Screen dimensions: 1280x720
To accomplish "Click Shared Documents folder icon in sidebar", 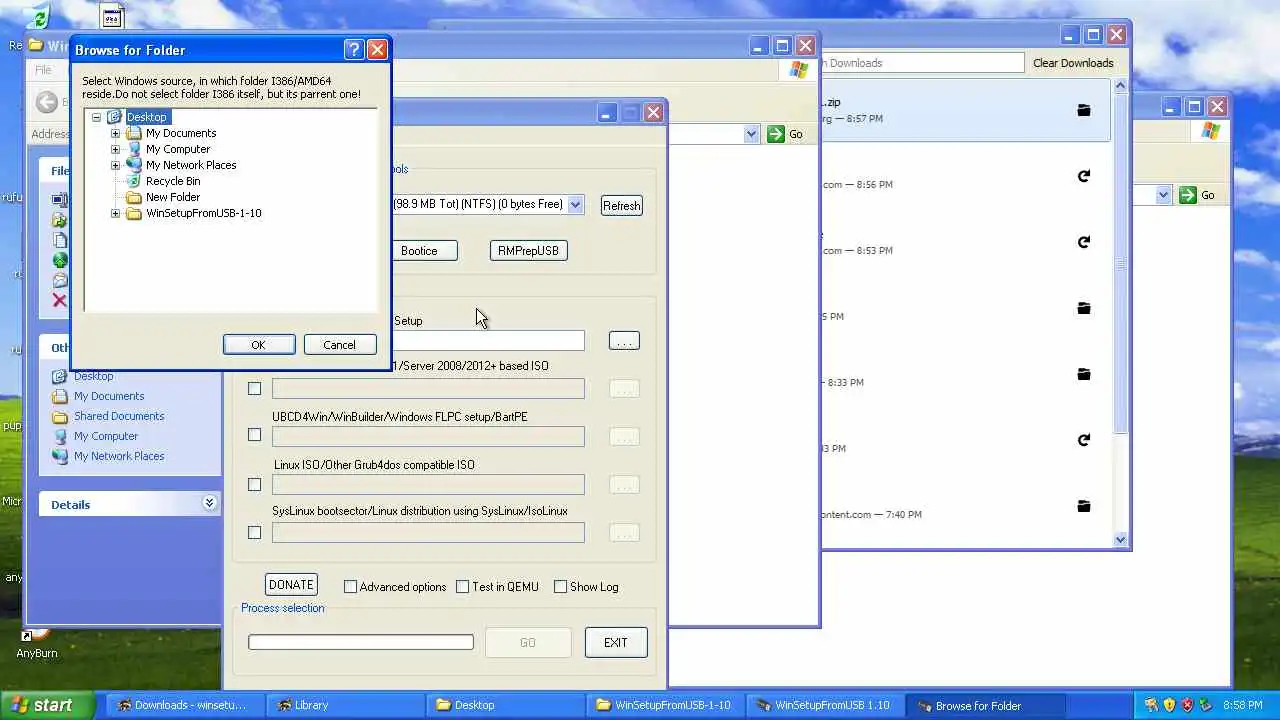I will 60,416.
